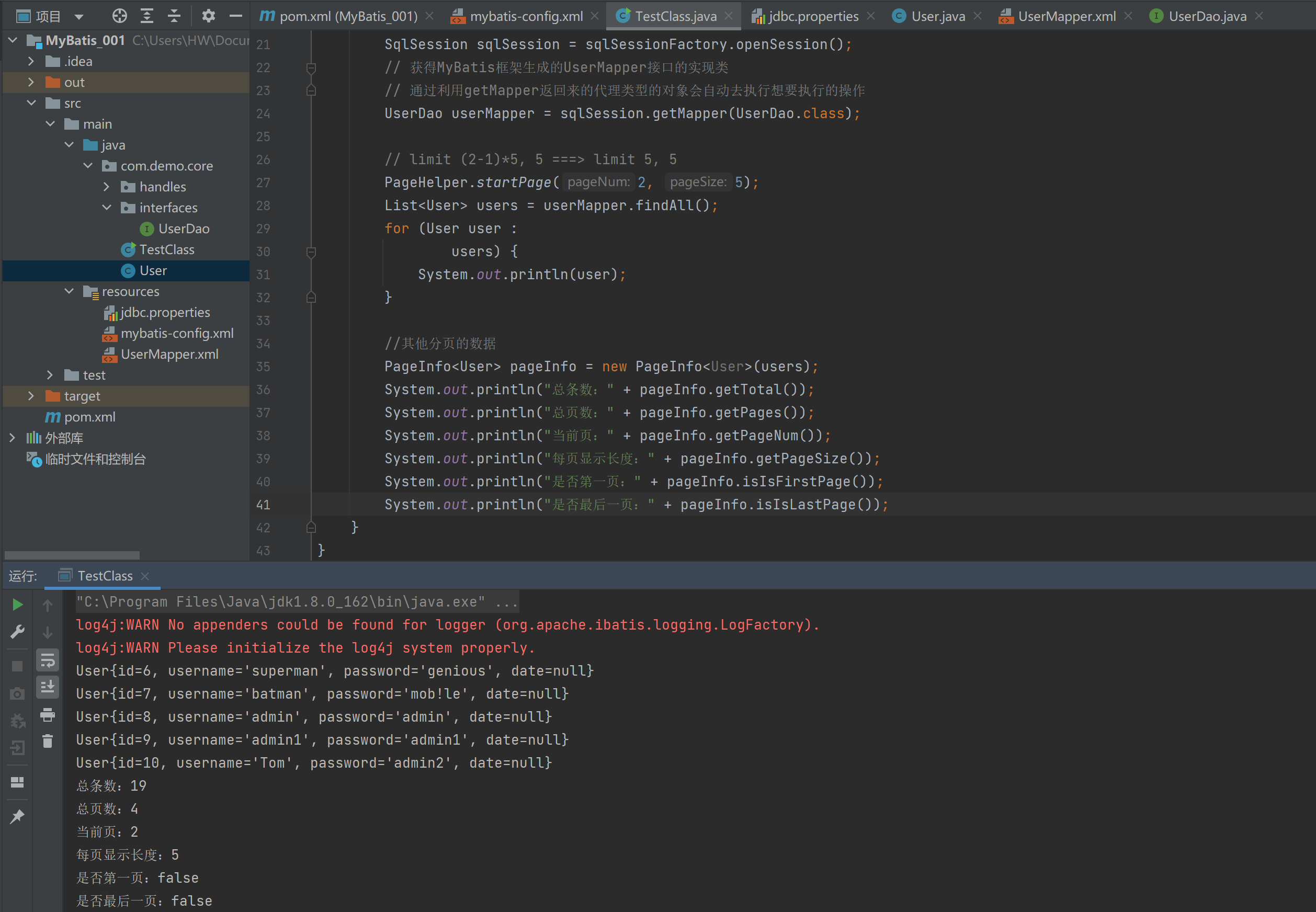Close the TestClass run tab
The image size is (1316, 912).
[x=145, y=576]
